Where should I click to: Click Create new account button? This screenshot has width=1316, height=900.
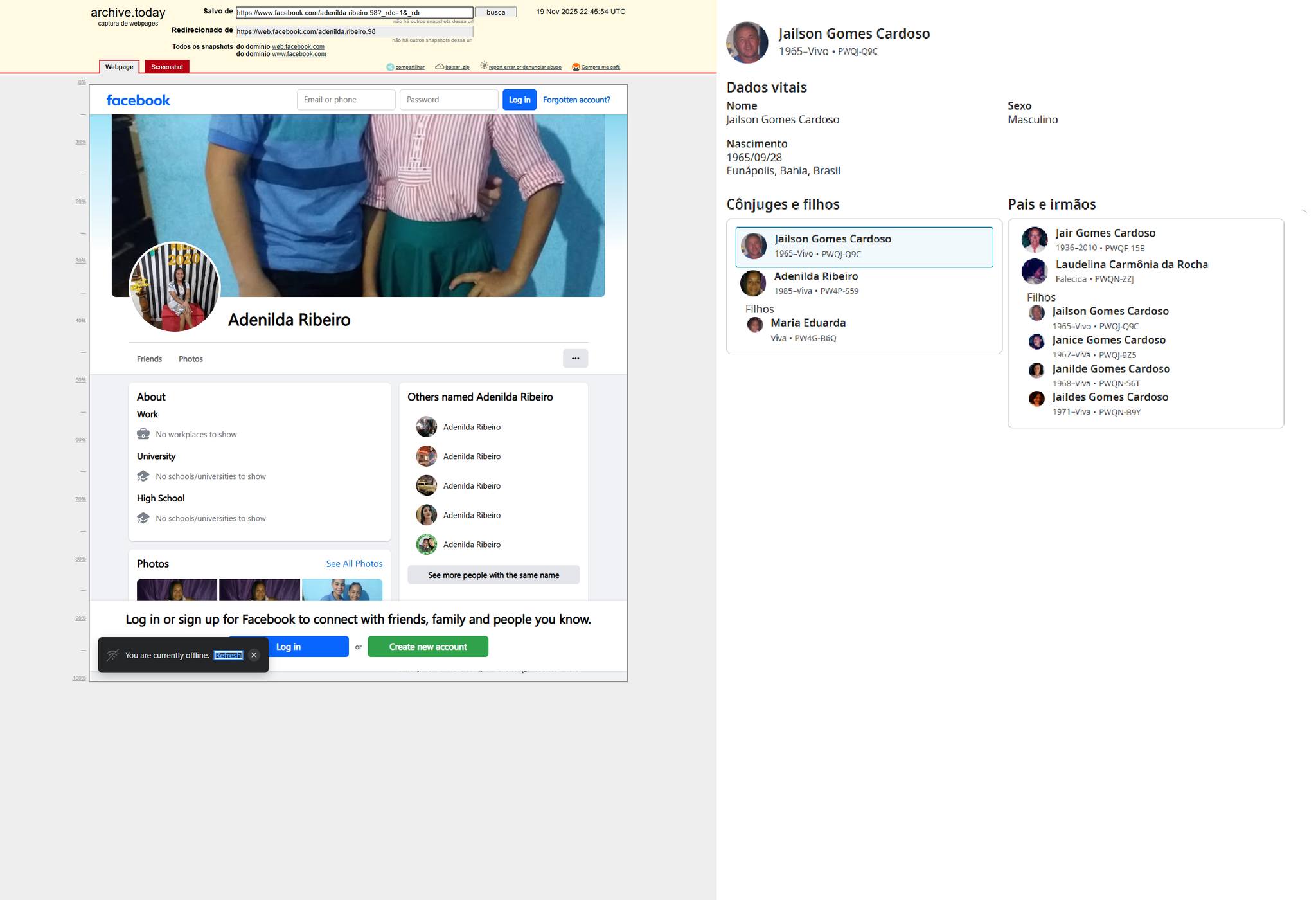pos(428,647)
